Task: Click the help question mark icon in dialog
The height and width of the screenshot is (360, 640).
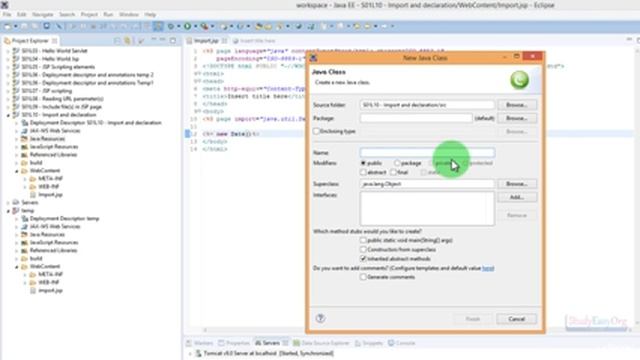Action: [320, 318]
